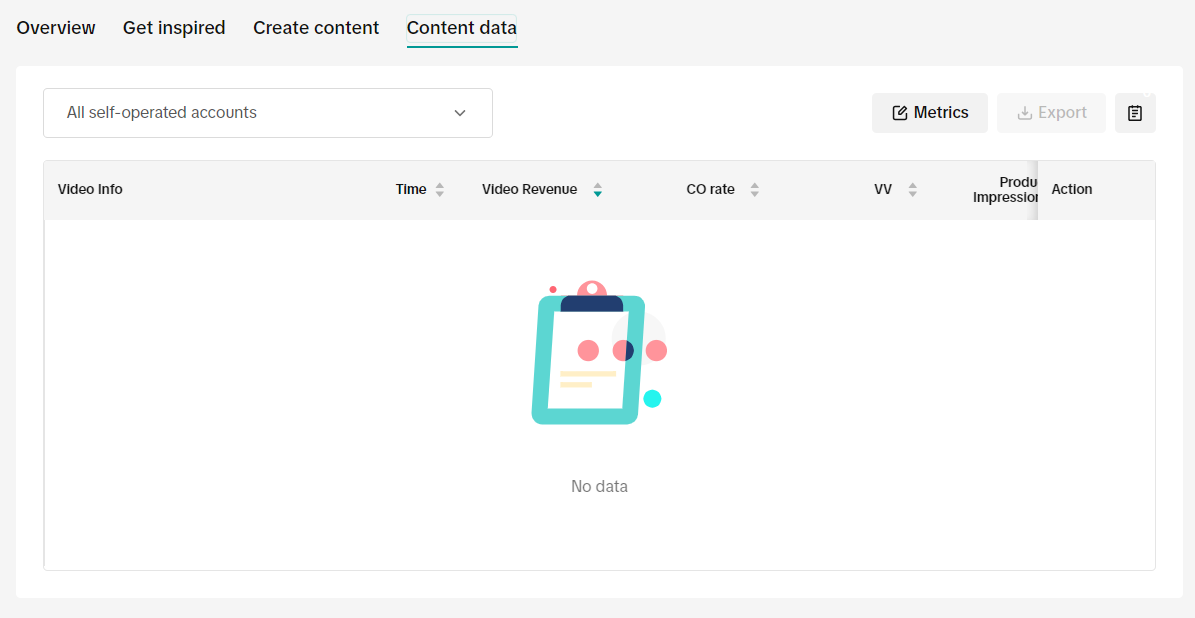Click the download icon beside Export

(1024, 113)
